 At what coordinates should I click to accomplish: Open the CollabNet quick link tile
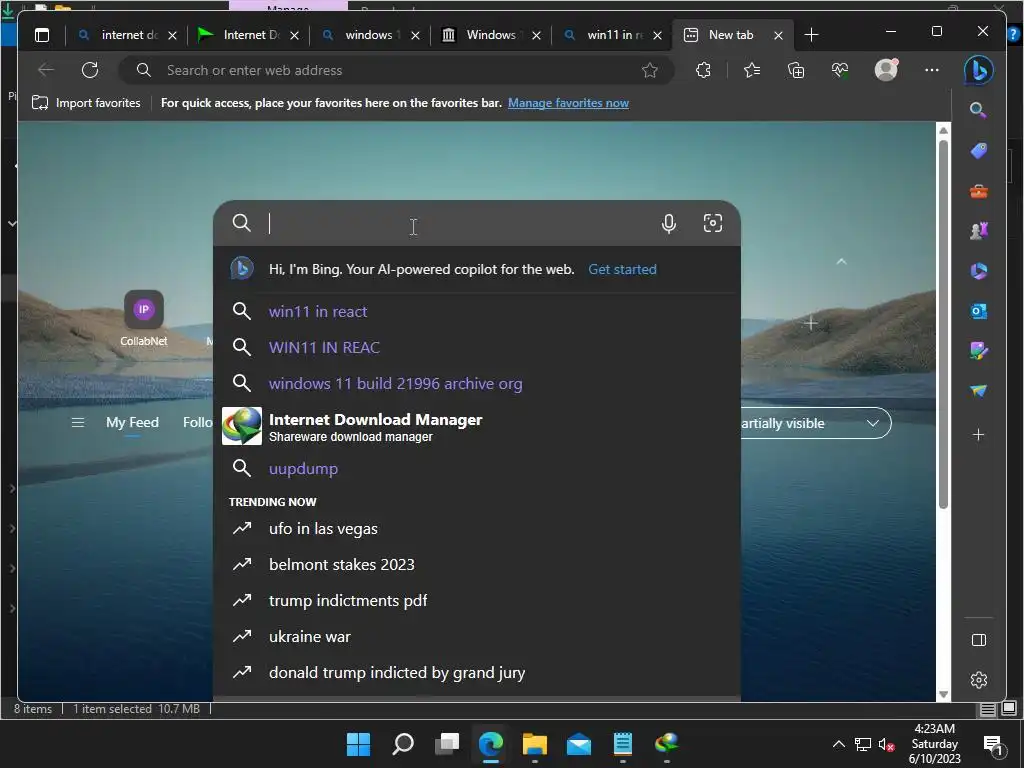[144, 319]
